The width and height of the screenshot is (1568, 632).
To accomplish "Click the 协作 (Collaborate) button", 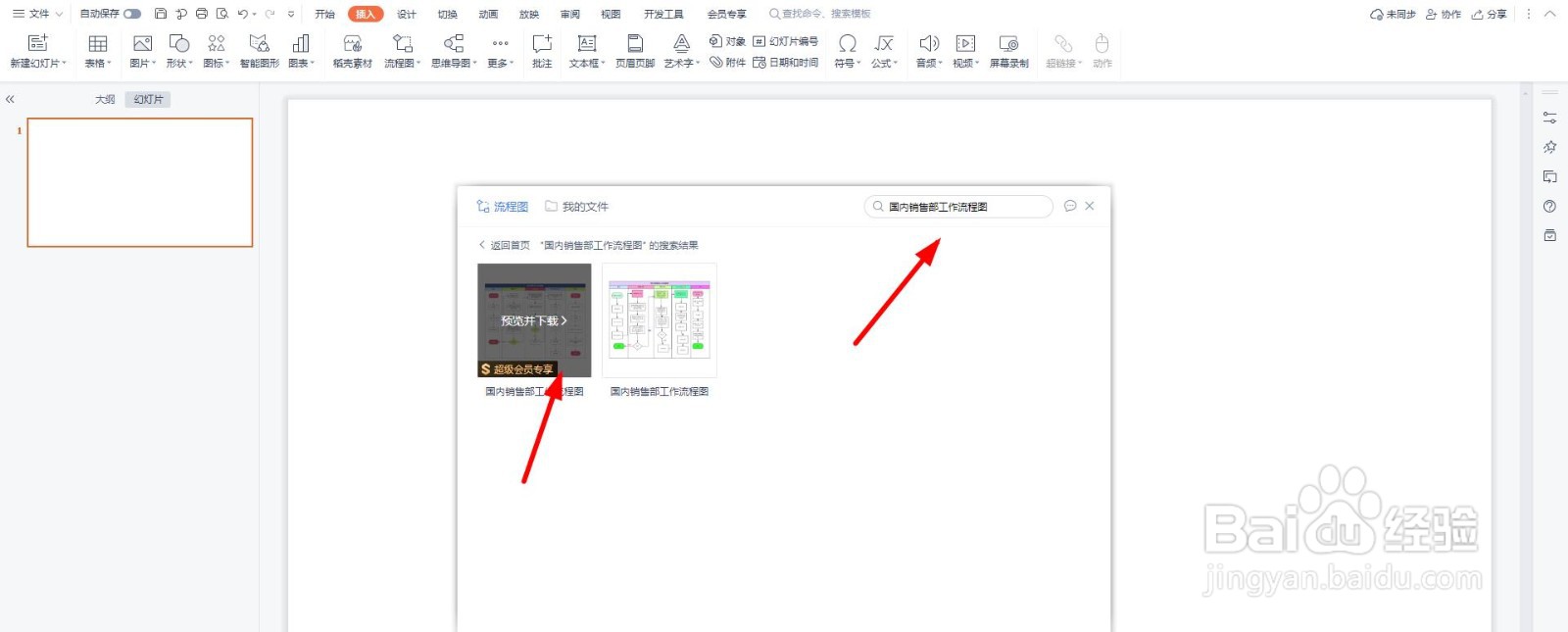I will click(x=1444, y=14).
